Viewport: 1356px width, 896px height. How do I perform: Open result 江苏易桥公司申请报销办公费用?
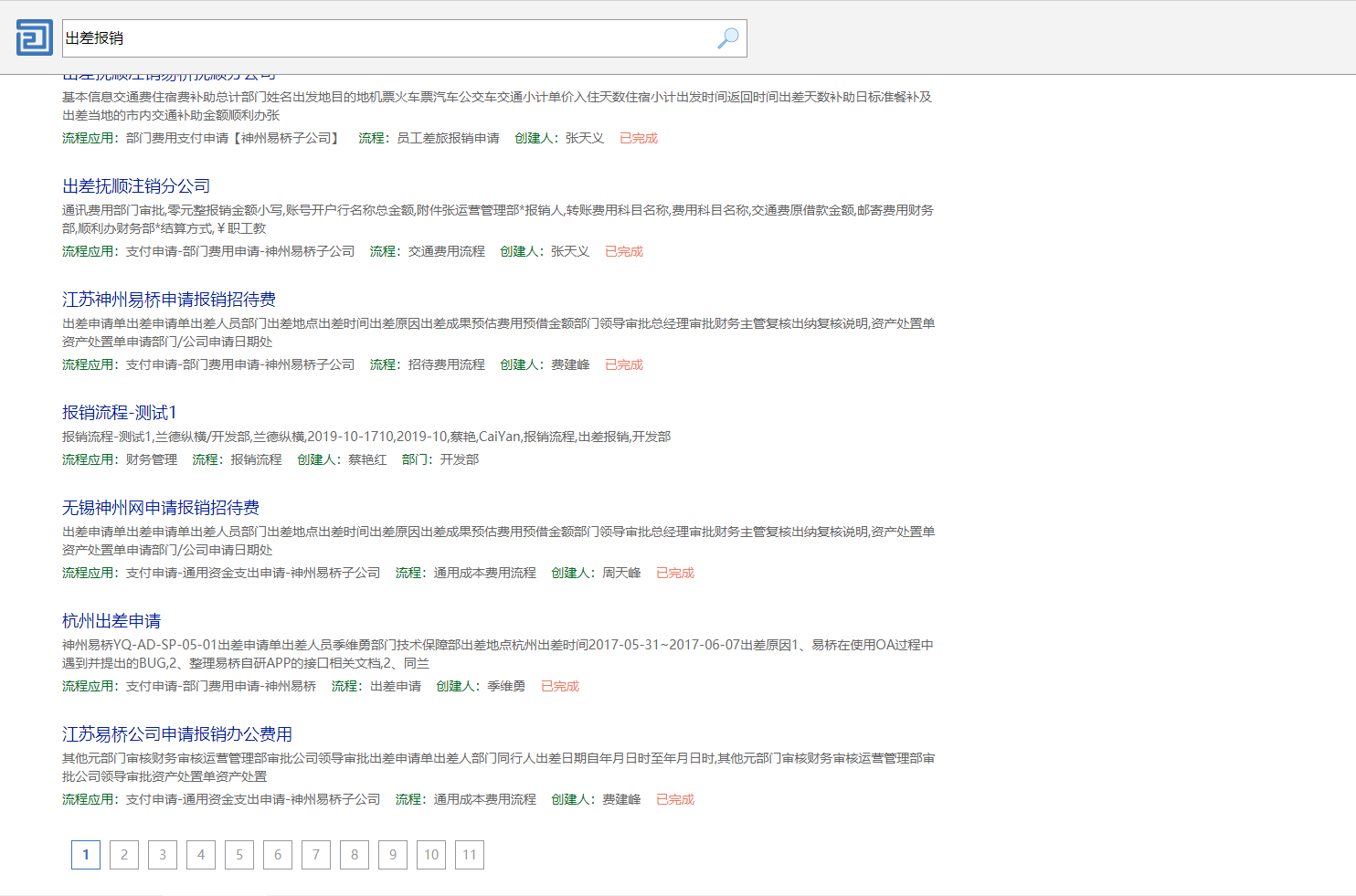177,734
